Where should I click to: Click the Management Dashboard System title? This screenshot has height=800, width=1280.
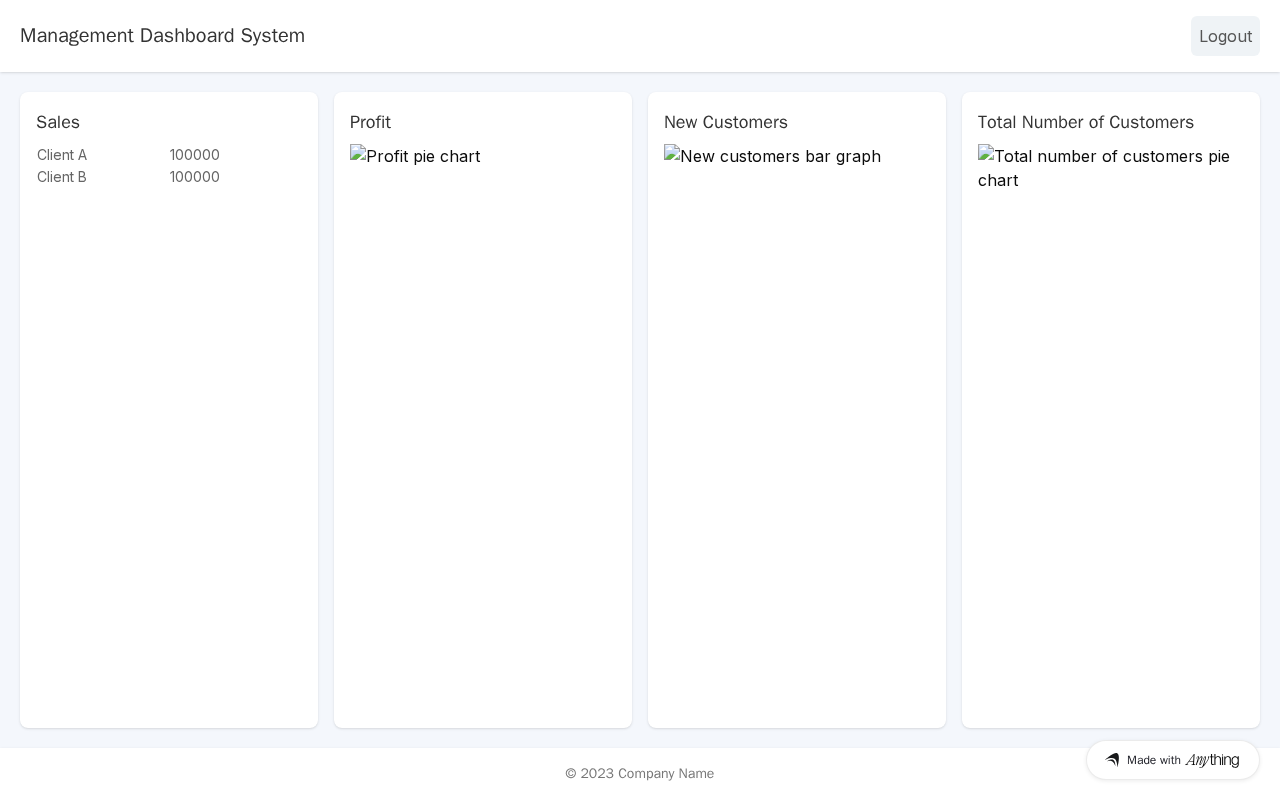pyautogui.click(x=162, y=36)
